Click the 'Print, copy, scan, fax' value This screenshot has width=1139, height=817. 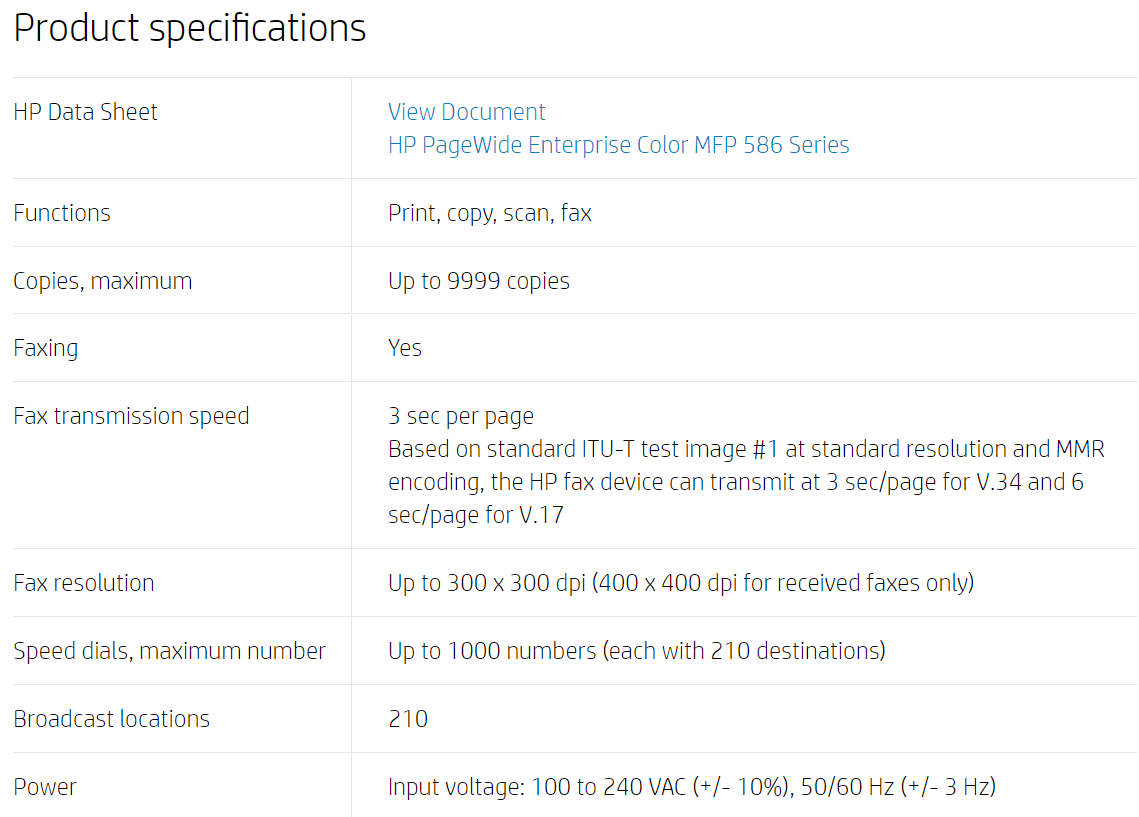point(489,213)
